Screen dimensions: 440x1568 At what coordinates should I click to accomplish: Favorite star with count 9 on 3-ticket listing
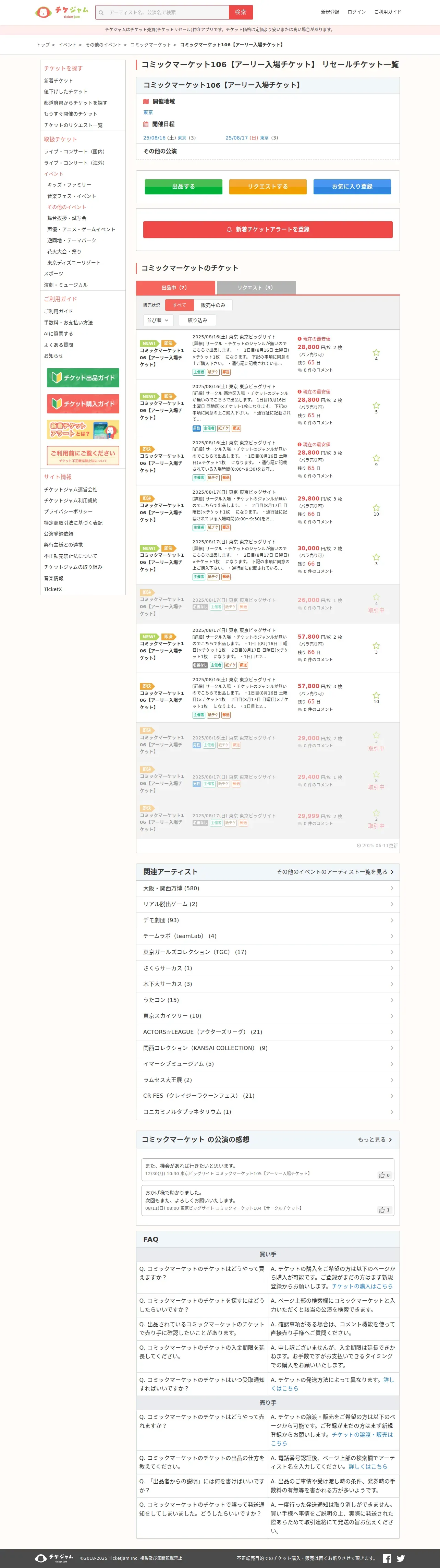click(x=376, y=458)
